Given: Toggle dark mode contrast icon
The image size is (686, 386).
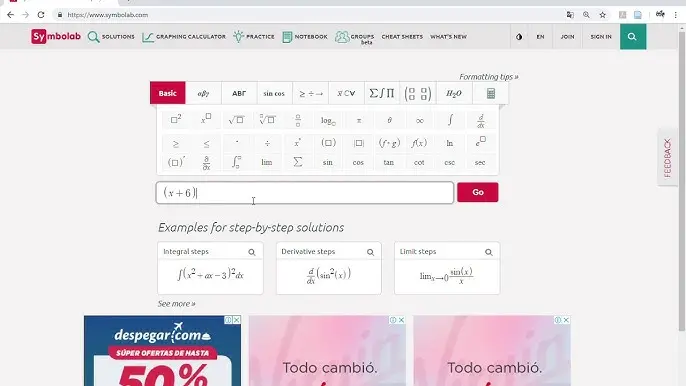Looking at the screenshot, I should (519, 37).
